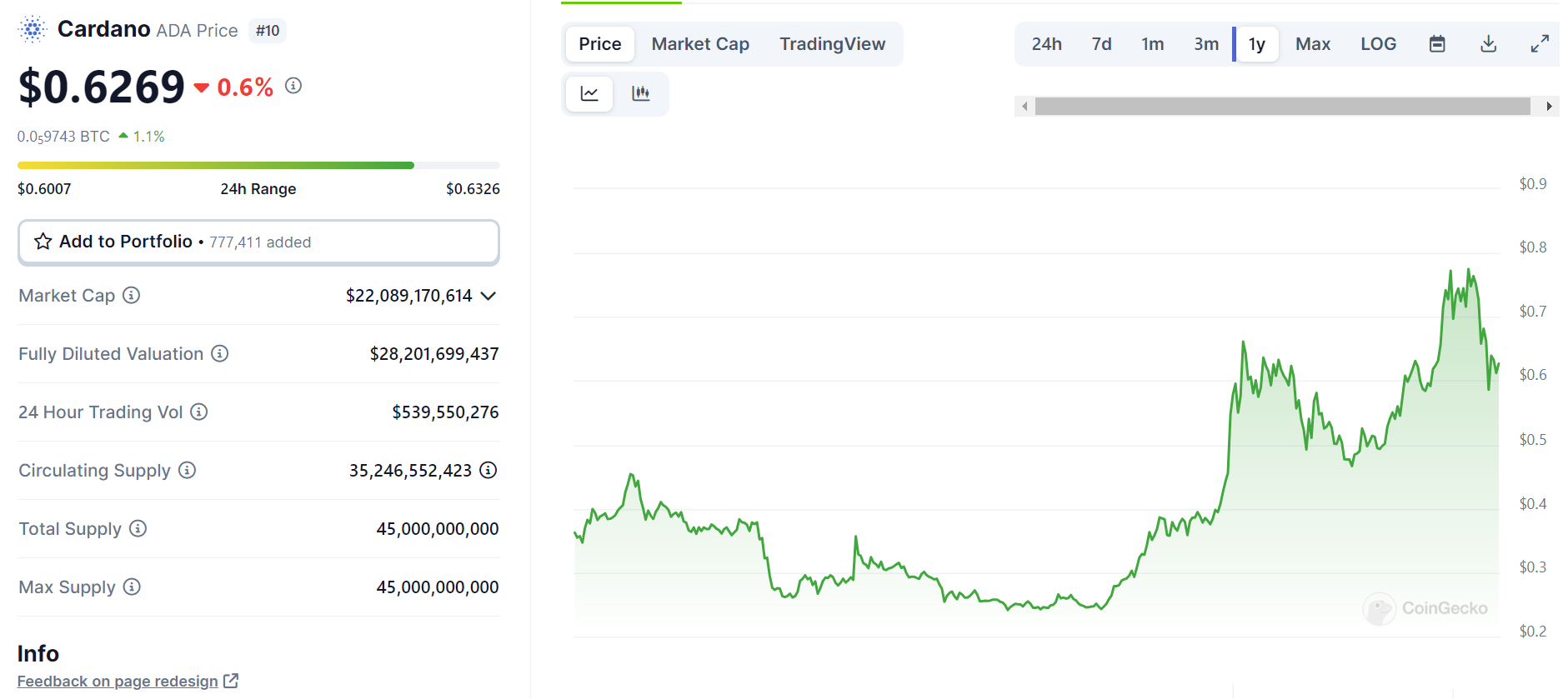Select the Max time range
1568x699 pixels.
coord(1312,44)
